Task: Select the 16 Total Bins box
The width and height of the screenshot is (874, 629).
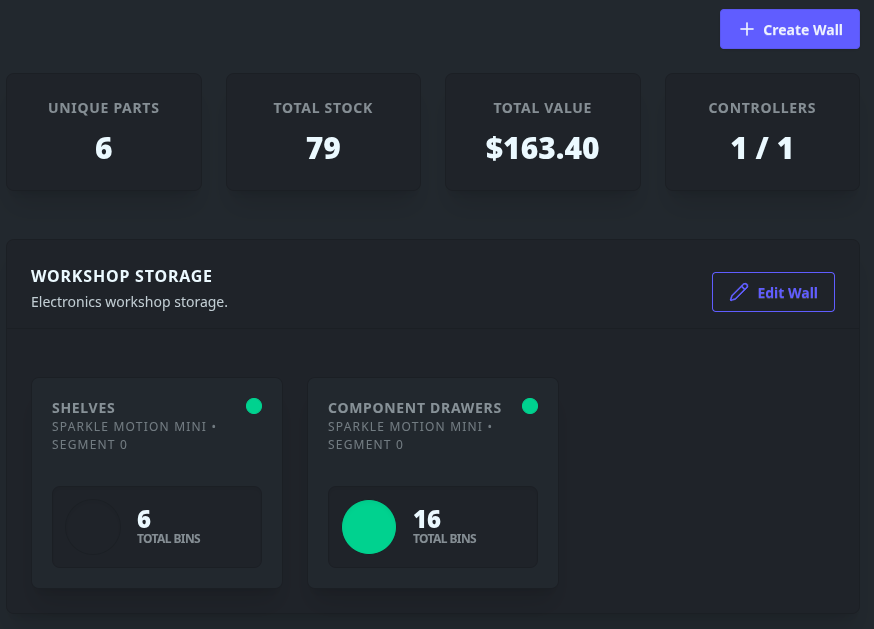Action: [x=433, y=527]
